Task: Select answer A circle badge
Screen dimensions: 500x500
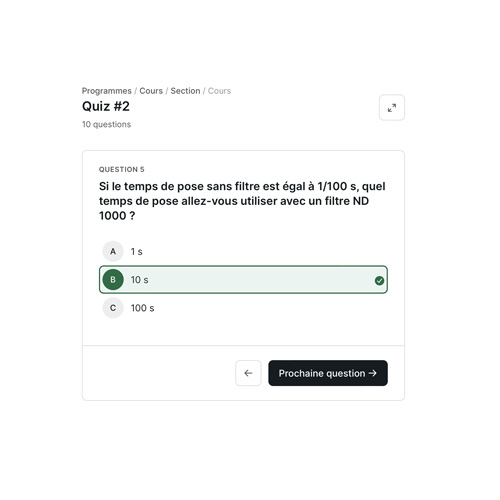Action: pyautogui.click(x=113, y=251)
